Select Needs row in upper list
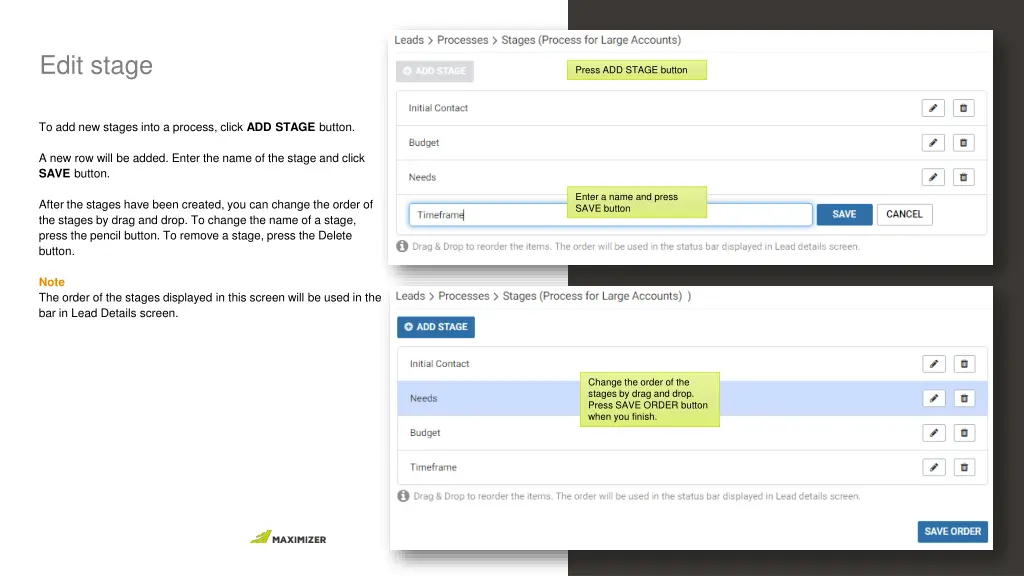 click(691, 177)
